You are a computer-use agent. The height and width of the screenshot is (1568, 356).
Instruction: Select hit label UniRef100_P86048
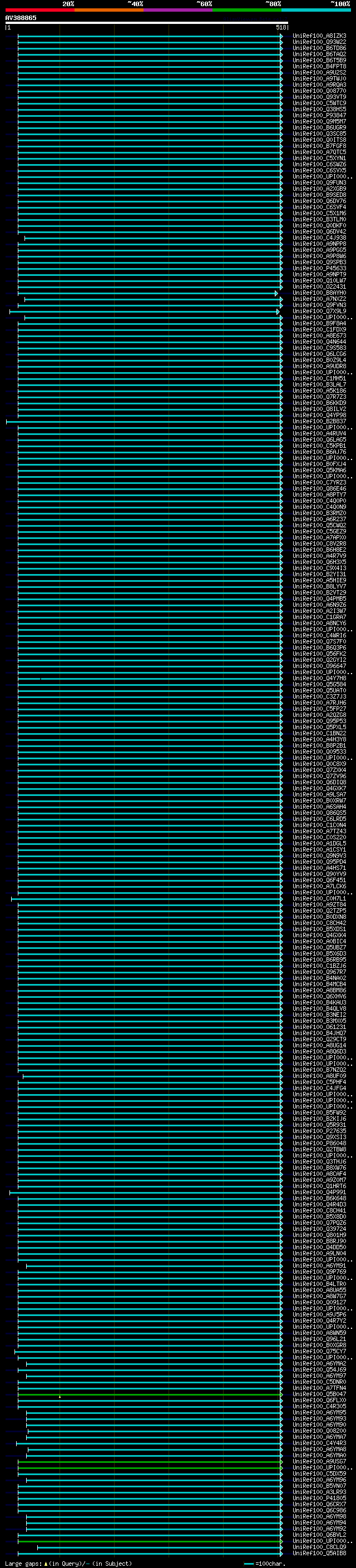point(319,1143)
